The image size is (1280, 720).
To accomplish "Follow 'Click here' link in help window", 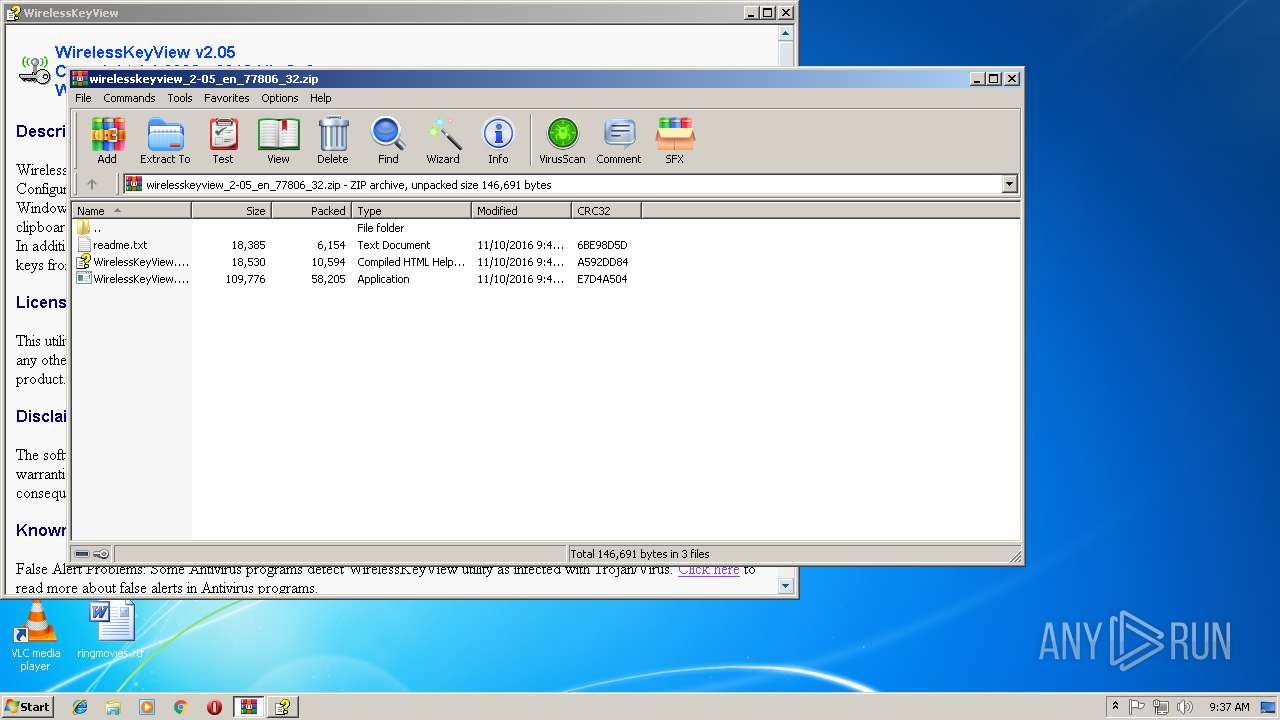I will click(x=709, y=569).
